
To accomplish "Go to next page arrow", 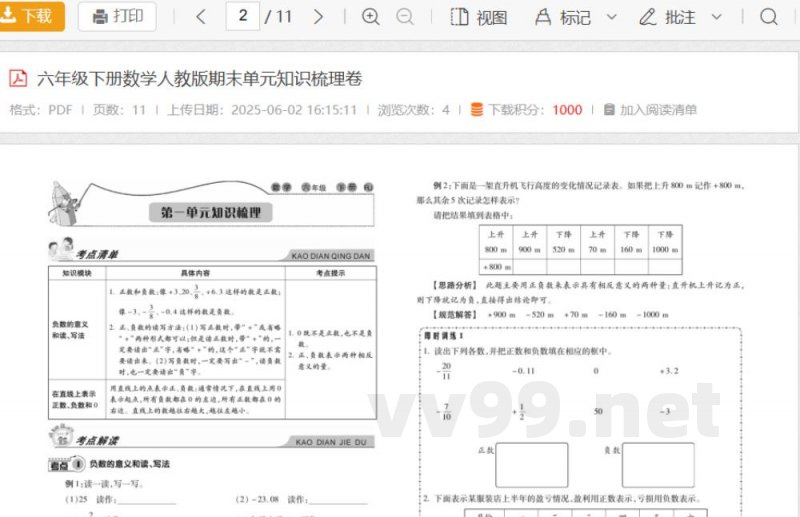I will coord(318,17).
